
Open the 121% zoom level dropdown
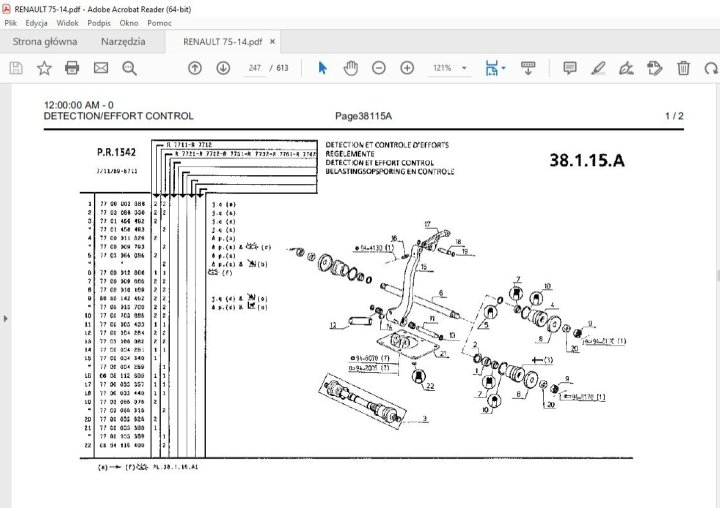[x=448, y=68]
